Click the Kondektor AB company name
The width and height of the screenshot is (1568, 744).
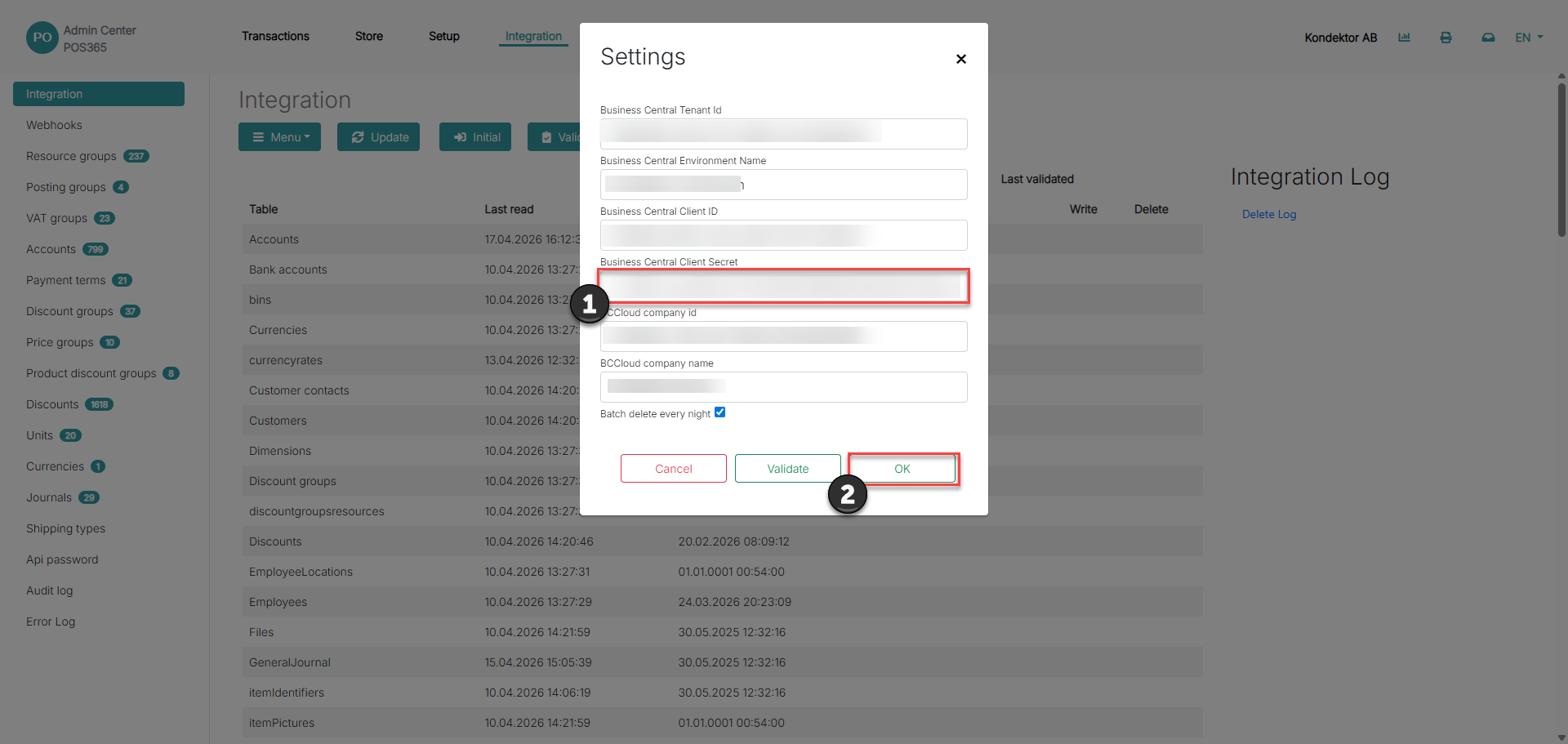click(1340, 38)
